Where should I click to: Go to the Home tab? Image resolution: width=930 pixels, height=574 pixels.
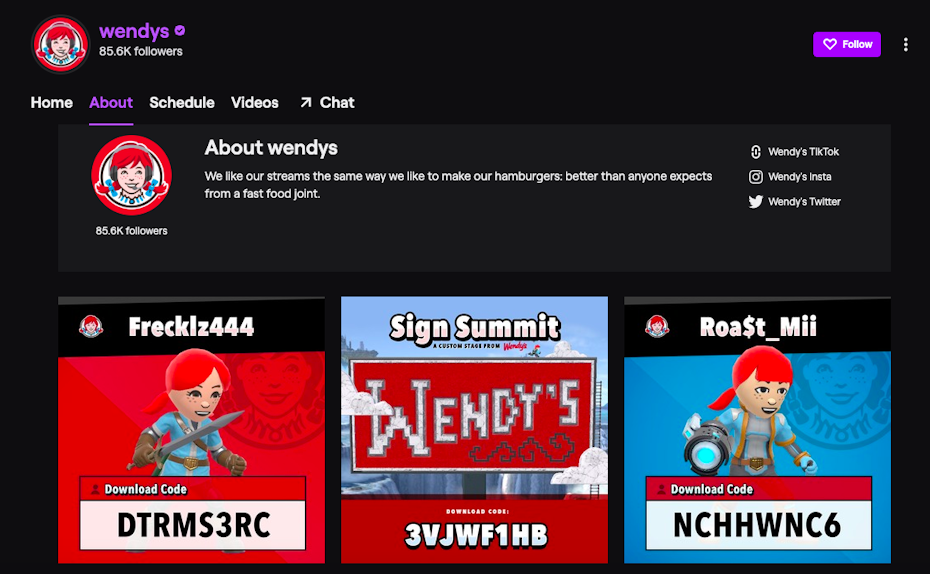[x=51, y=102]
